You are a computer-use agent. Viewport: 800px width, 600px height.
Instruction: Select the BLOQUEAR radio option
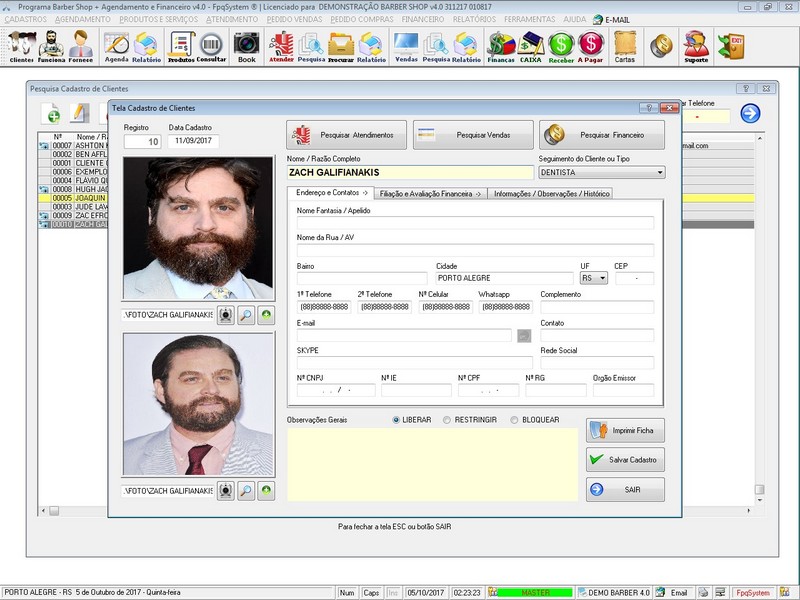click(515, 420)
